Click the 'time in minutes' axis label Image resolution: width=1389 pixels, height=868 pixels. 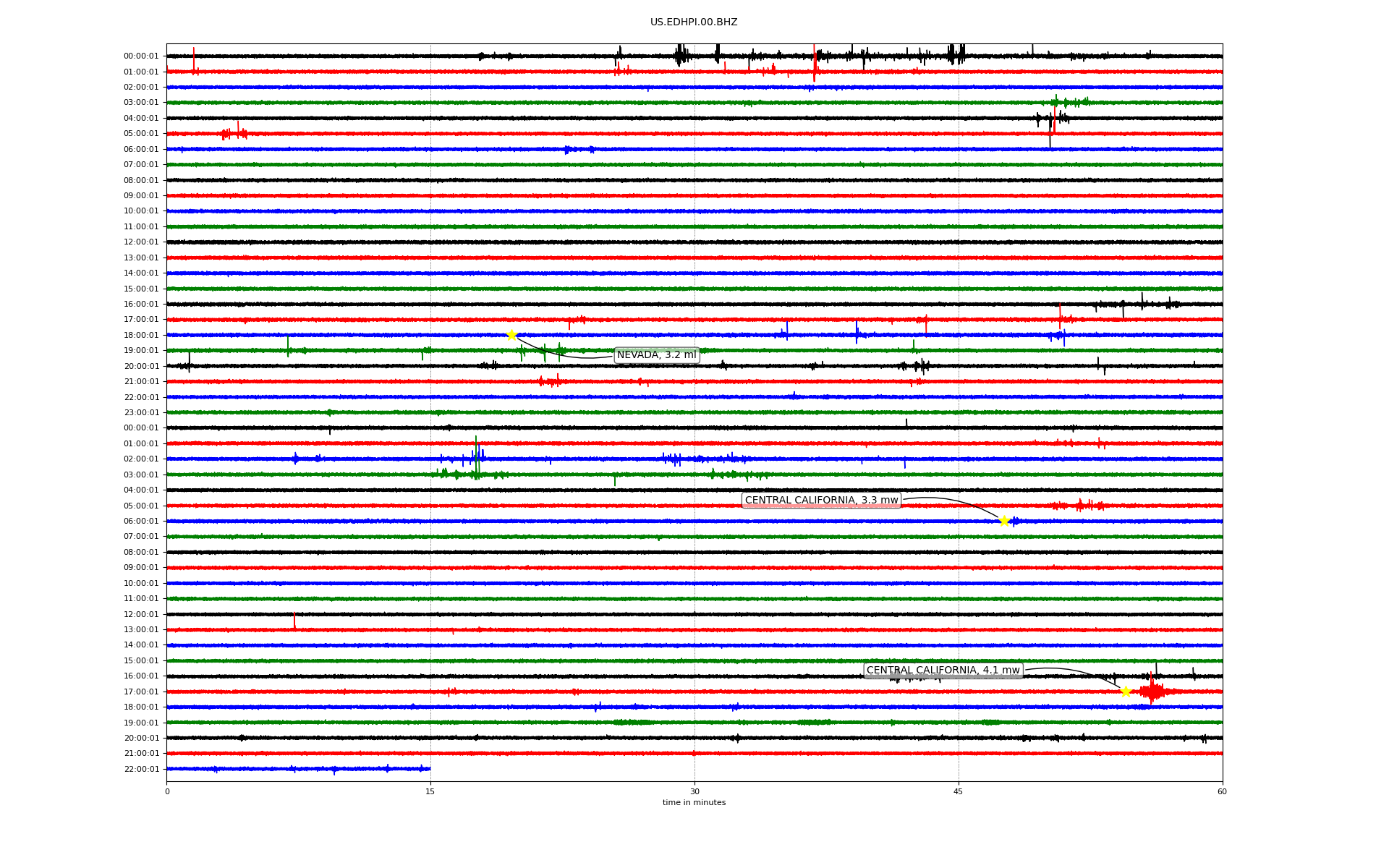[694, 803]
